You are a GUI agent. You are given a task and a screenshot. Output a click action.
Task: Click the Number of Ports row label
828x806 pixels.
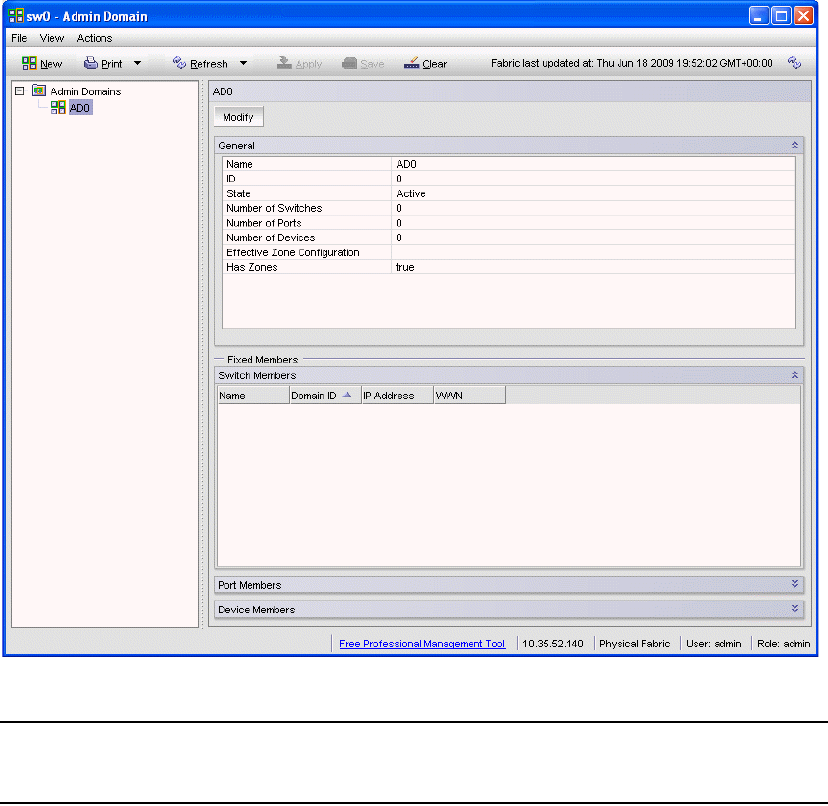264,223
